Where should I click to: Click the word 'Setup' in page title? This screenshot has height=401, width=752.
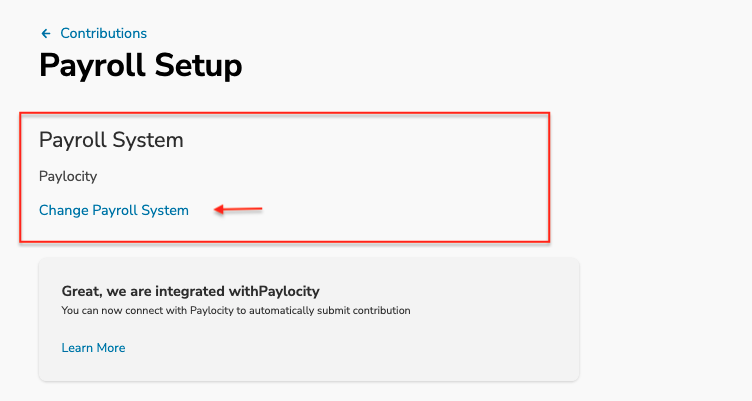199,66
